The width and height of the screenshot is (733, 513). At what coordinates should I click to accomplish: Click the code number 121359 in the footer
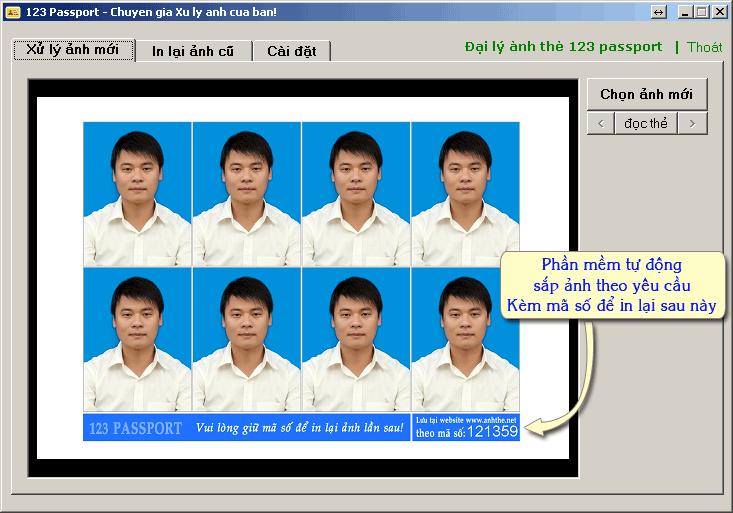coord(492,432)
